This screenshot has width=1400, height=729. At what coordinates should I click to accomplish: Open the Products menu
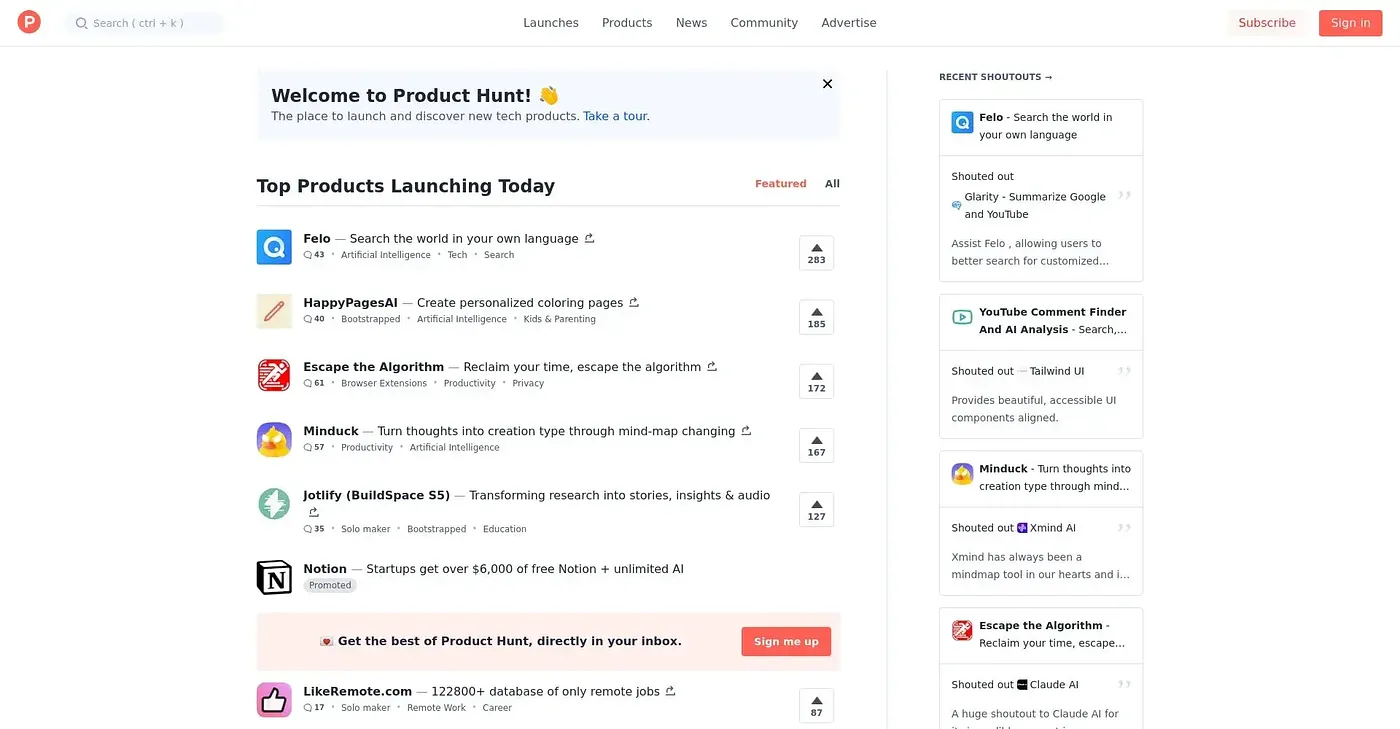click(x=627, y=23)
